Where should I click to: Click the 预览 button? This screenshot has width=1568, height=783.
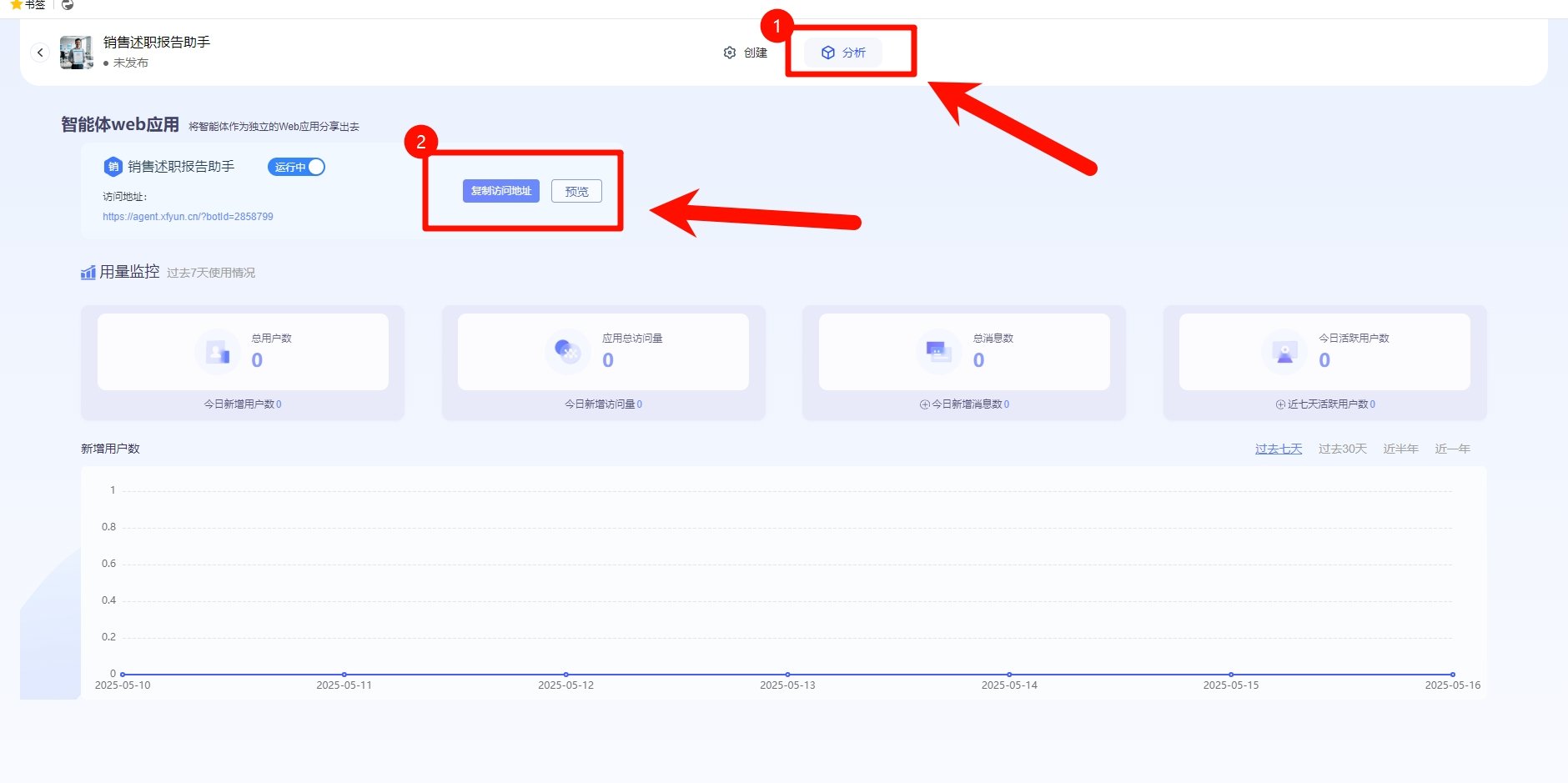576,191
